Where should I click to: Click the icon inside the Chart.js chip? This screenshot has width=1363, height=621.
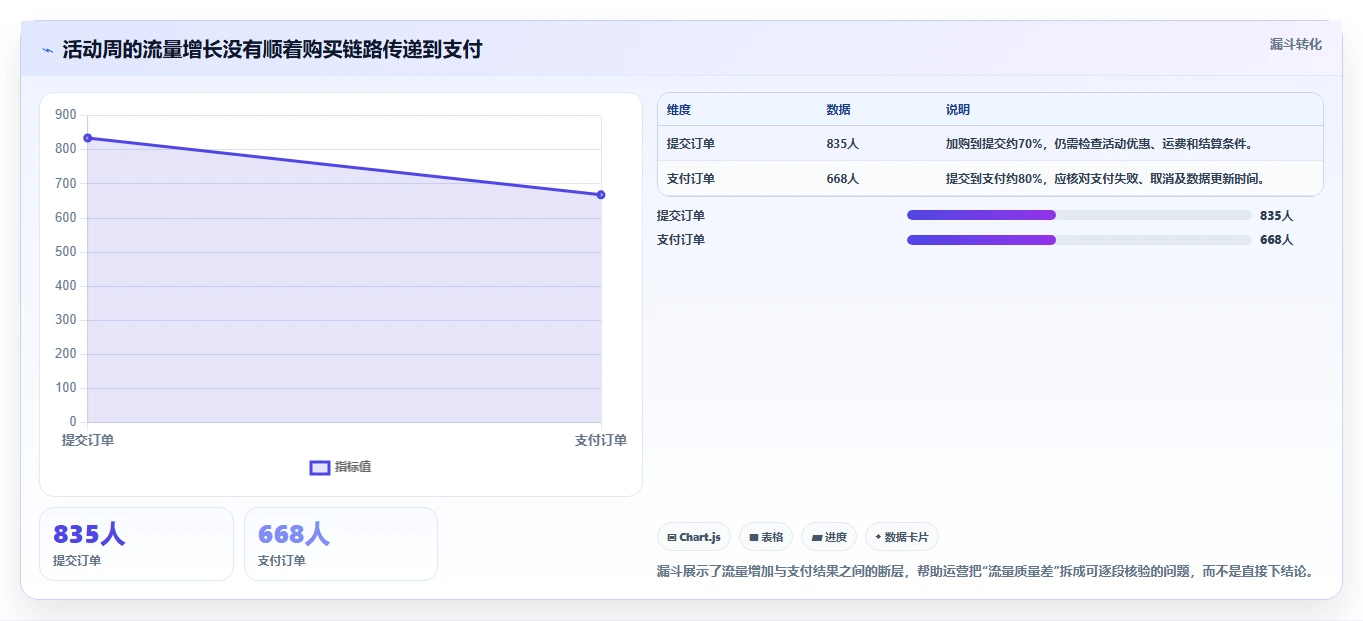pos(672,537)
